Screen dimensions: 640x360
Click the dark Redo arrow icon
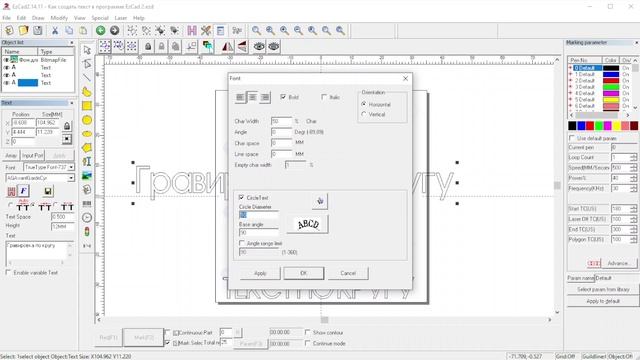(x=114, y=30)
